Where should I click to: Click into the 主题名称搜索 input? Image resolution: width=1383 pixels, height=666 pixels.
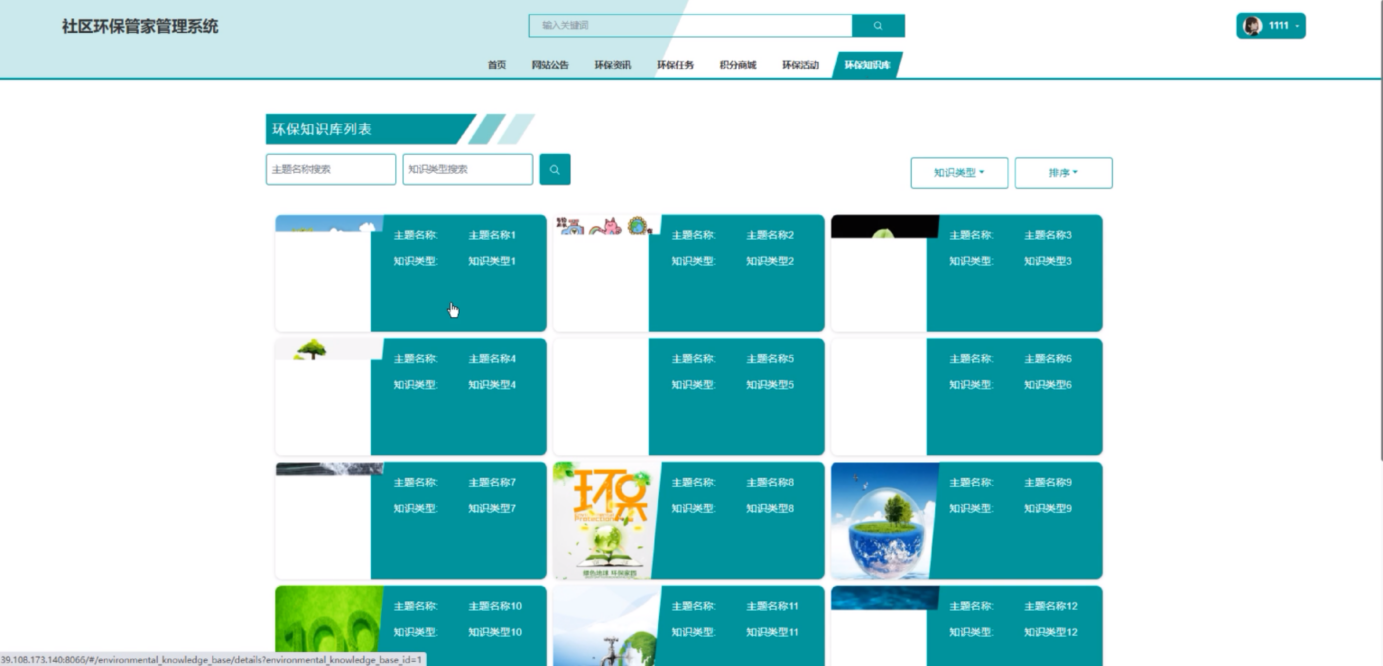point(331,169)
